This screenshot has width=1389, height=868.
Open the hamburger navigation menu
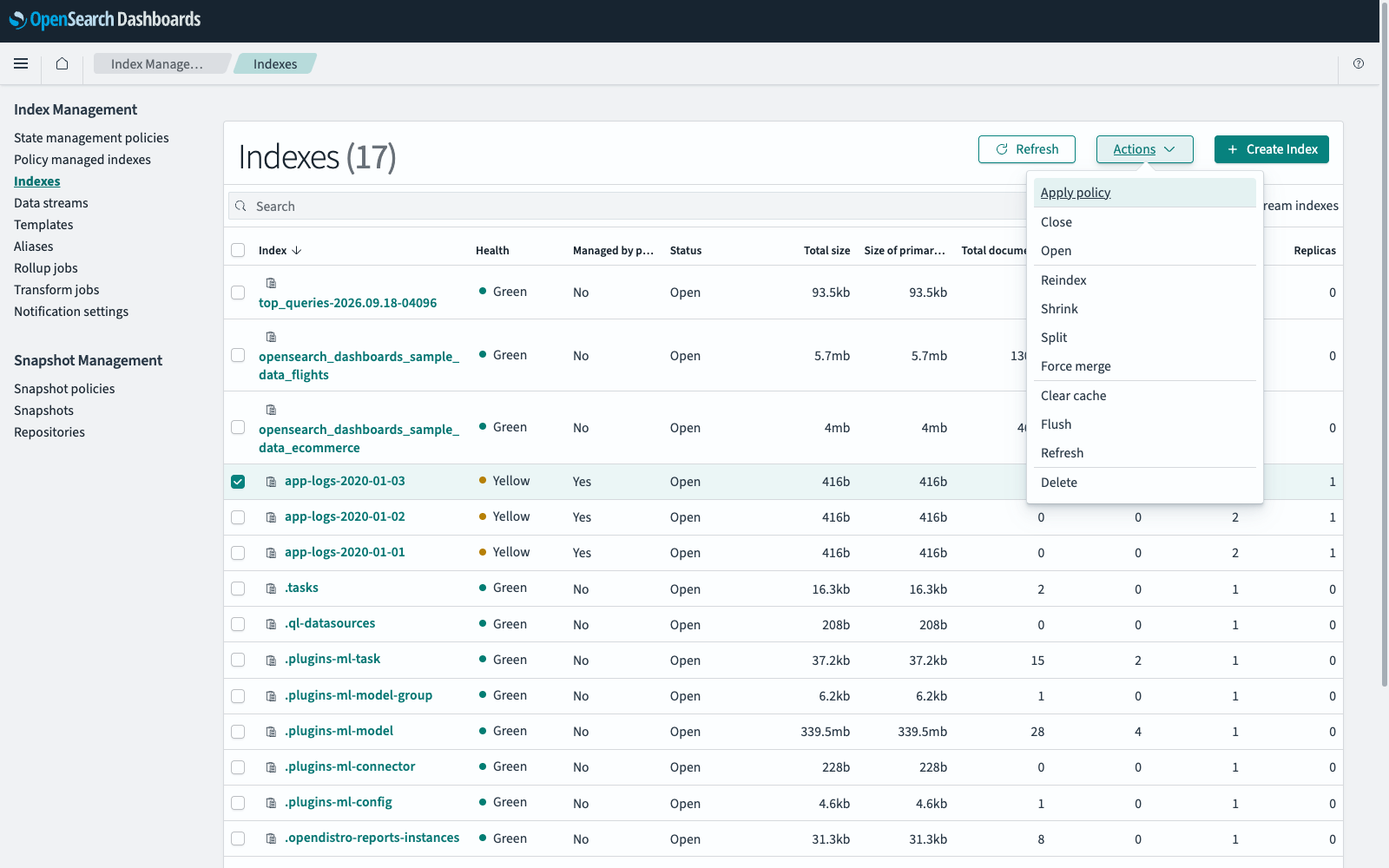(x=21, y=63)
